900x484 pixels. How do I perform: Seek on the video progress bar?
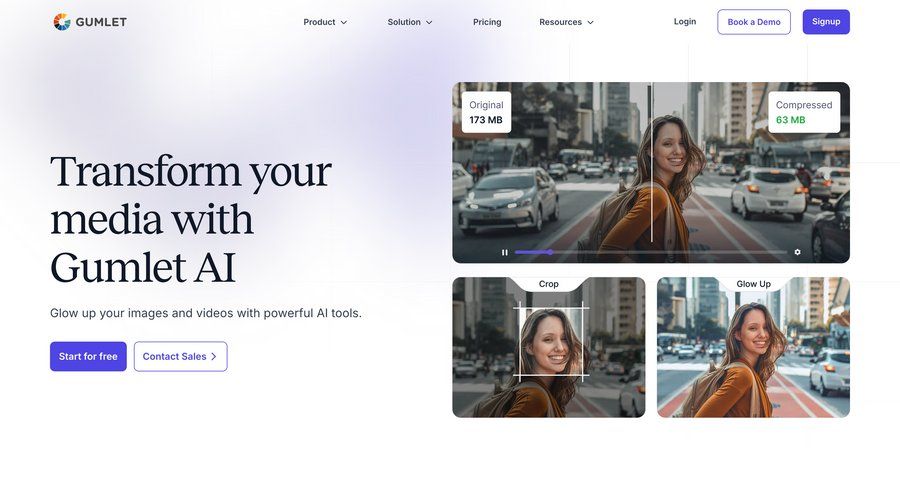(x=650, y=252)
